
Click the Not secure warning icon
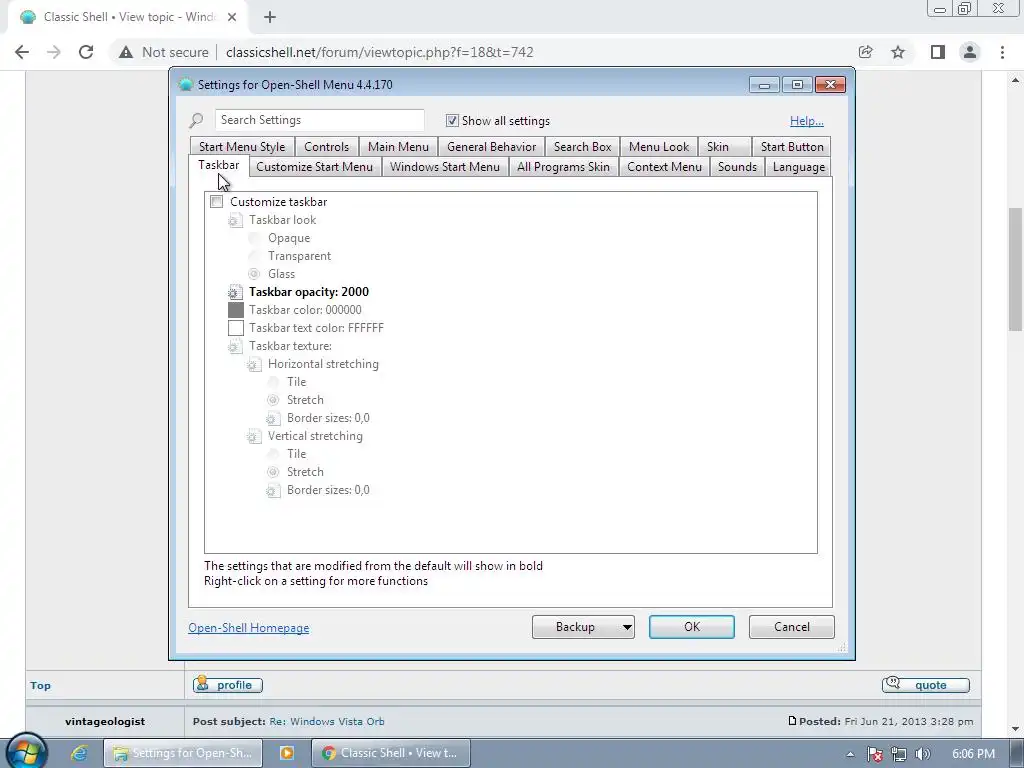tap(125, 52)
